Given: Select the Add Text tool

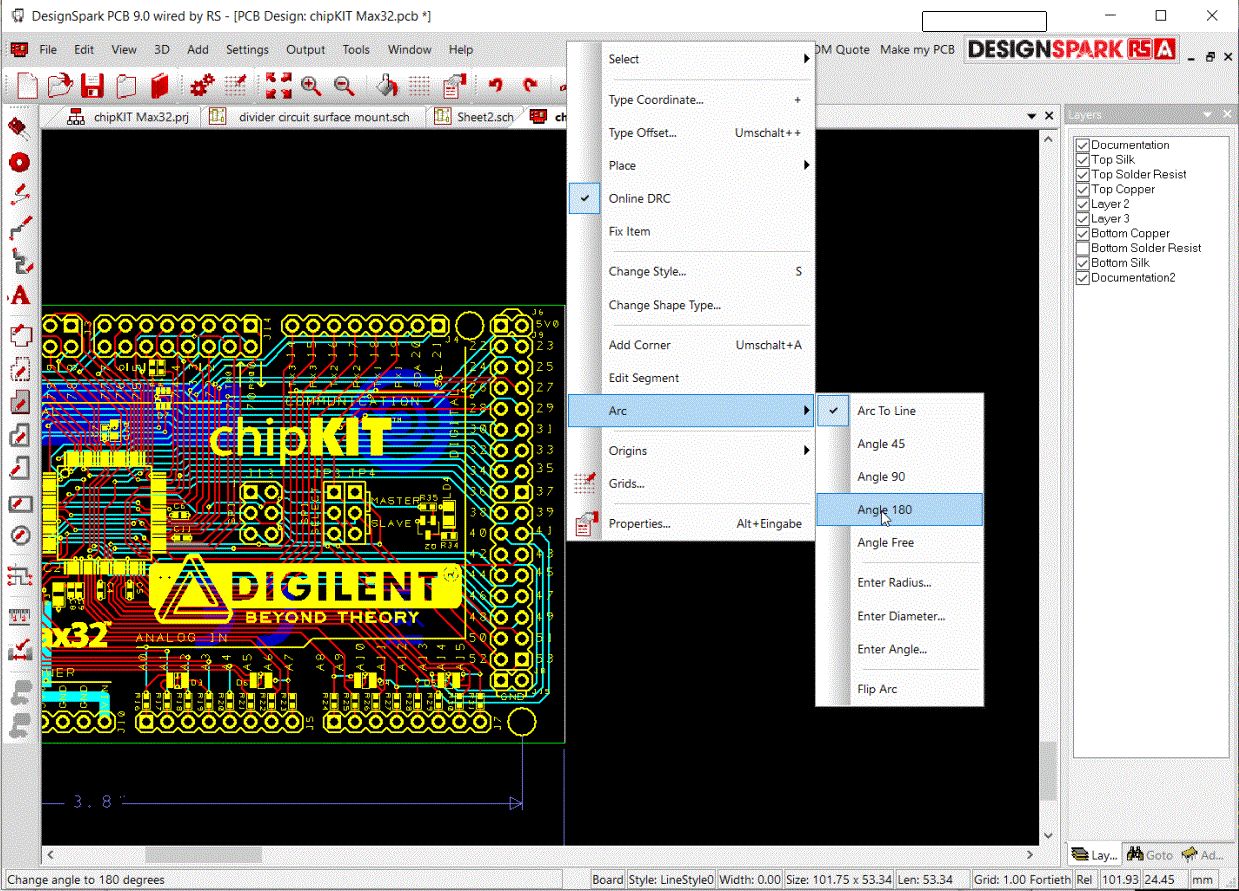Looking at the screenshot, I should pyautogui.click(x=19, y=297).
